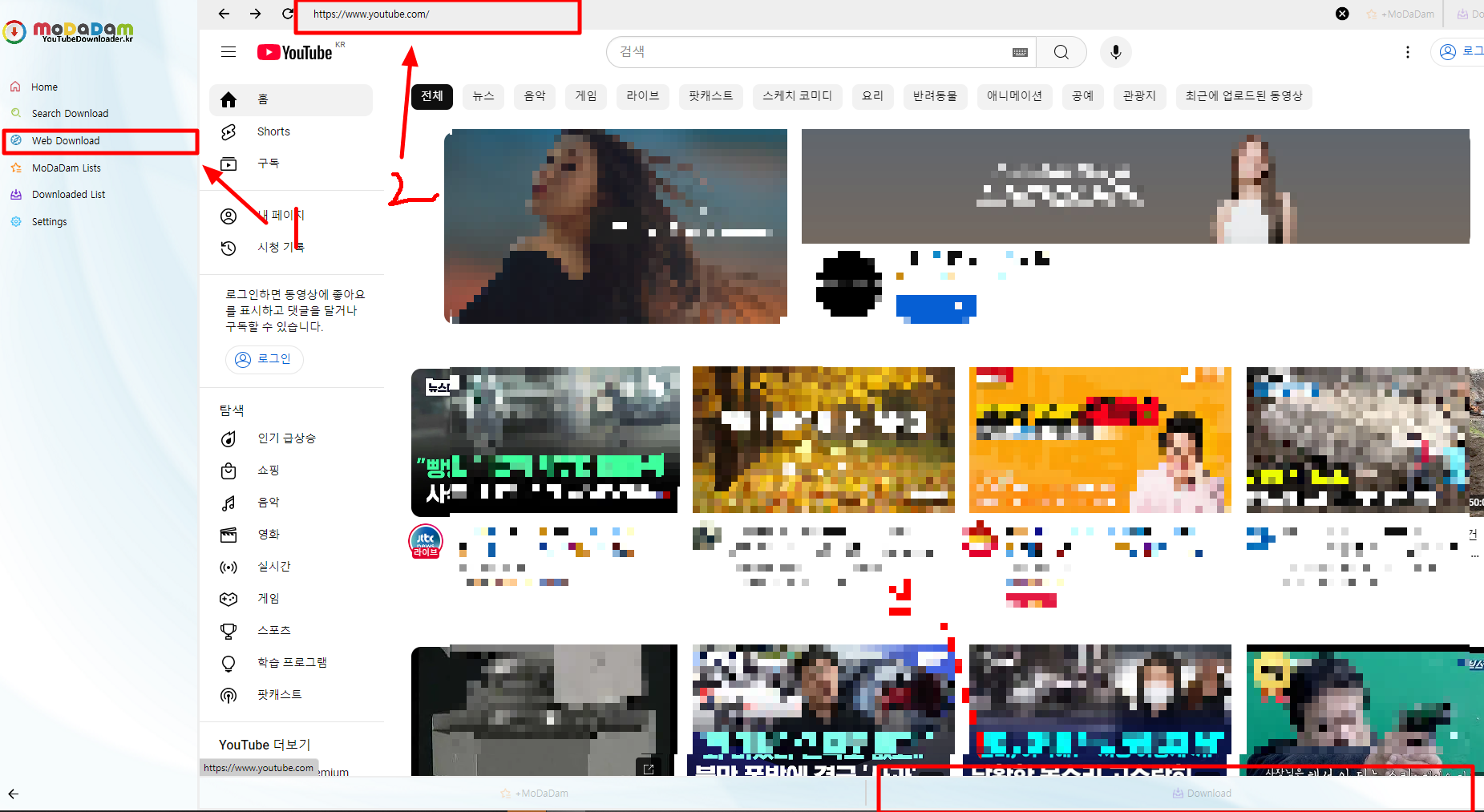
Task: Click the Download bar at the bottom
Action: tap(1201, 793)
